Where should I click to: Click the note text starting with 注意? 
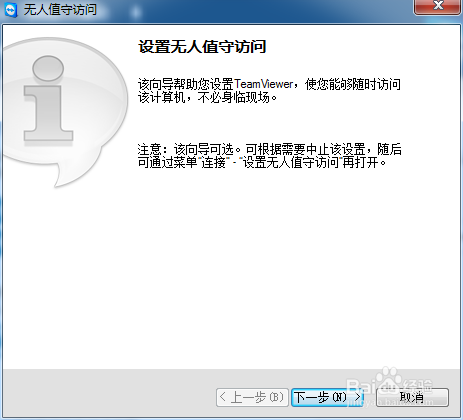[269, 156]
